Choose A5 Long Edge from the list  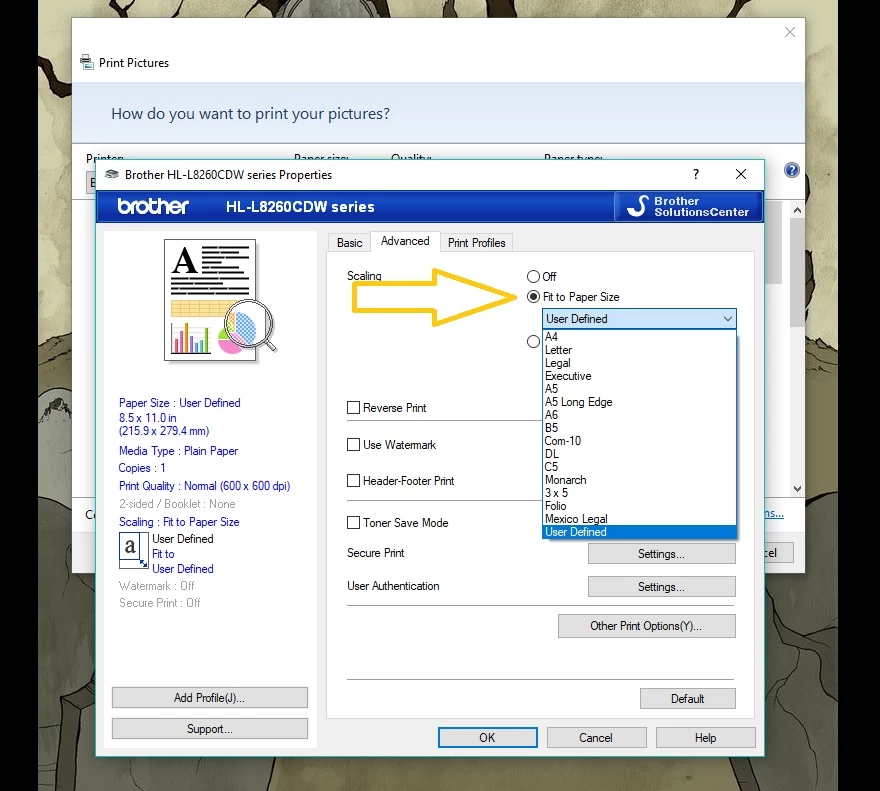click(639, 402)
